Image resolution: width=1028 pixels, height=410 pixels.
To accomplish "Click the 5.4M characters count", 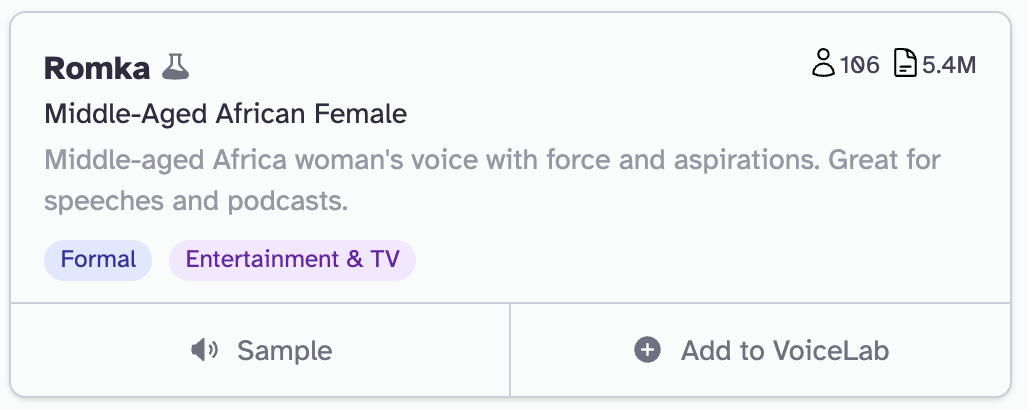I will 948,66.
